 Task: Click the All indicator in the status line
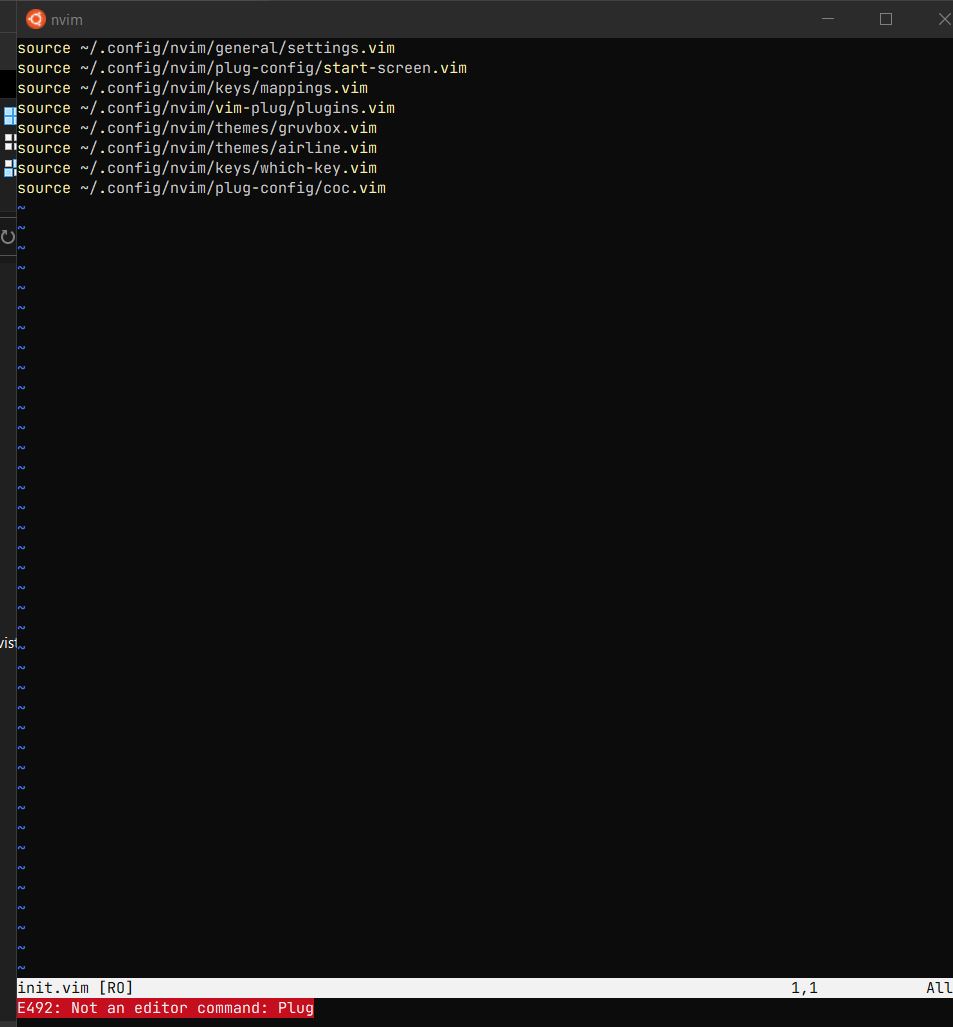938,987
